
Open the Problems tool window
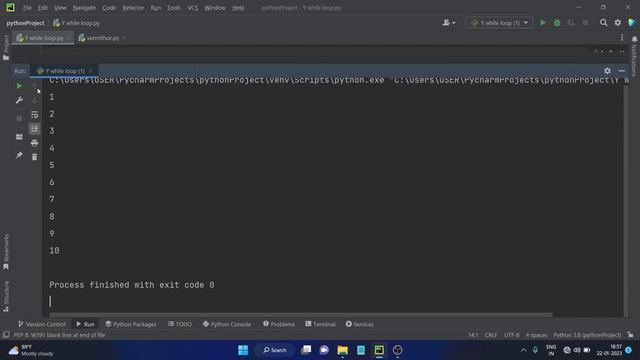[x=279, y=324]
